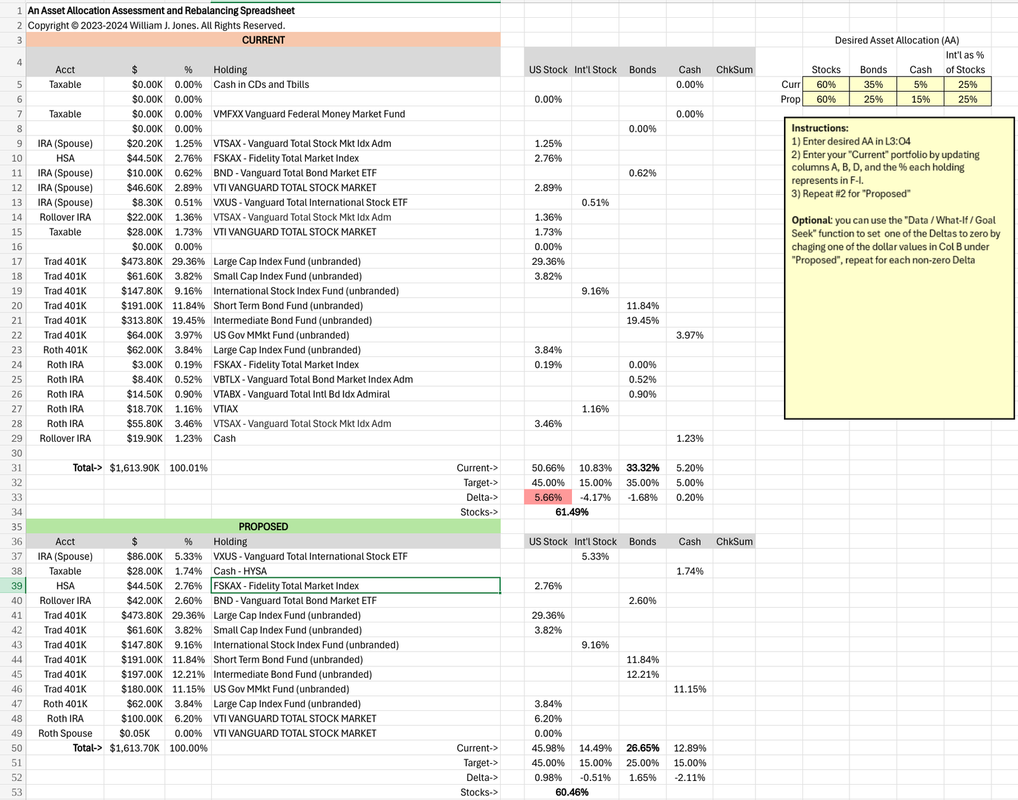Click the HSA account cell in row 10
1018x800 pixels.
pyautogui.click(x=65, y=158)
